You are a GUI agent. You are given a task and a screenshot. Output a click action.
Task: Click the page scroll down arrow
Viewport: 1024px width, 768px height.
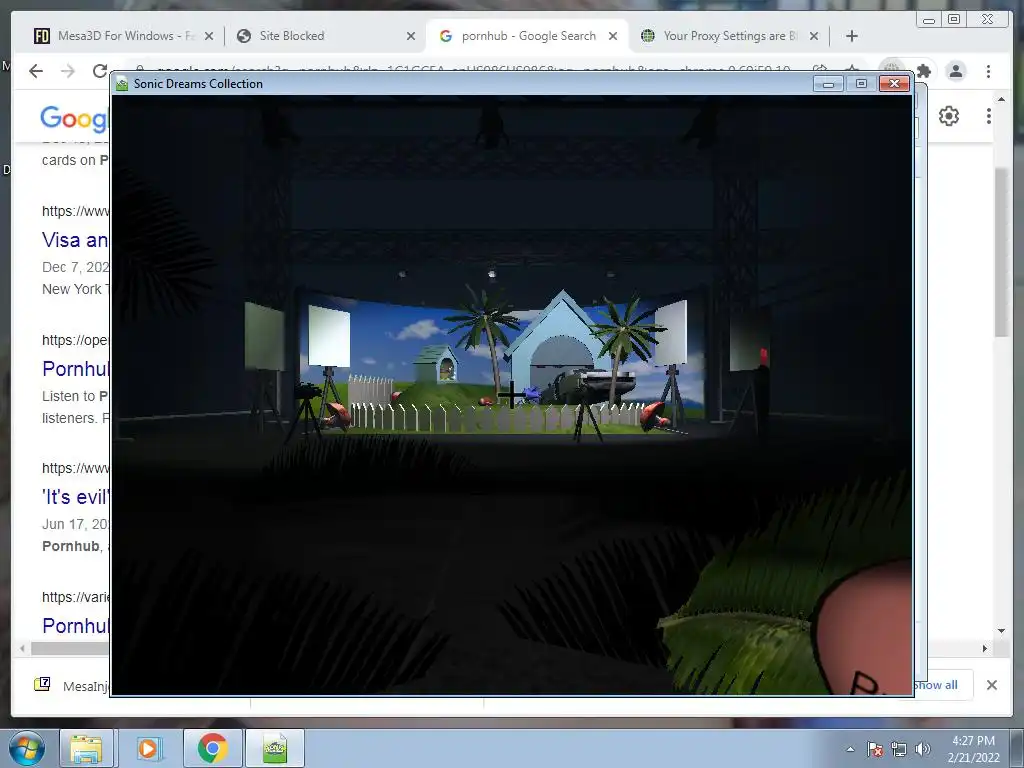(x=1001, y=631)
